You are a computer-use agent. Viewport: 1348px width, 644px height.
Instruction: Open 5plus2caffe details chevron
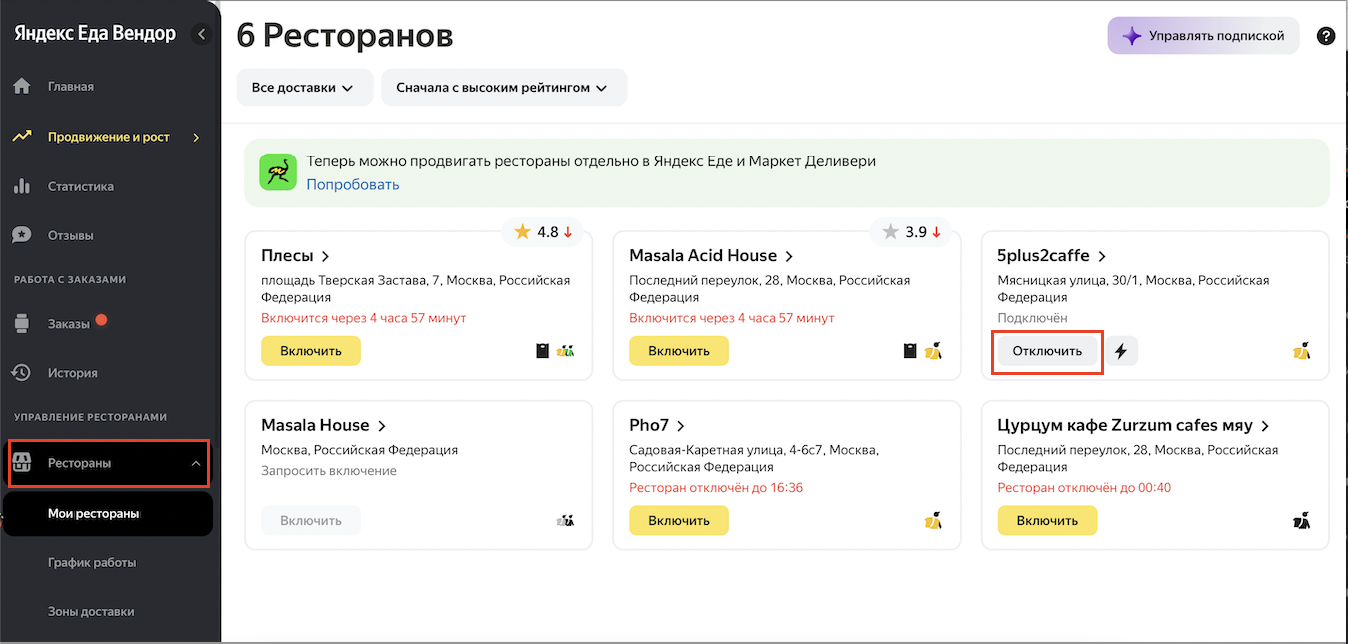(1102, 257)
